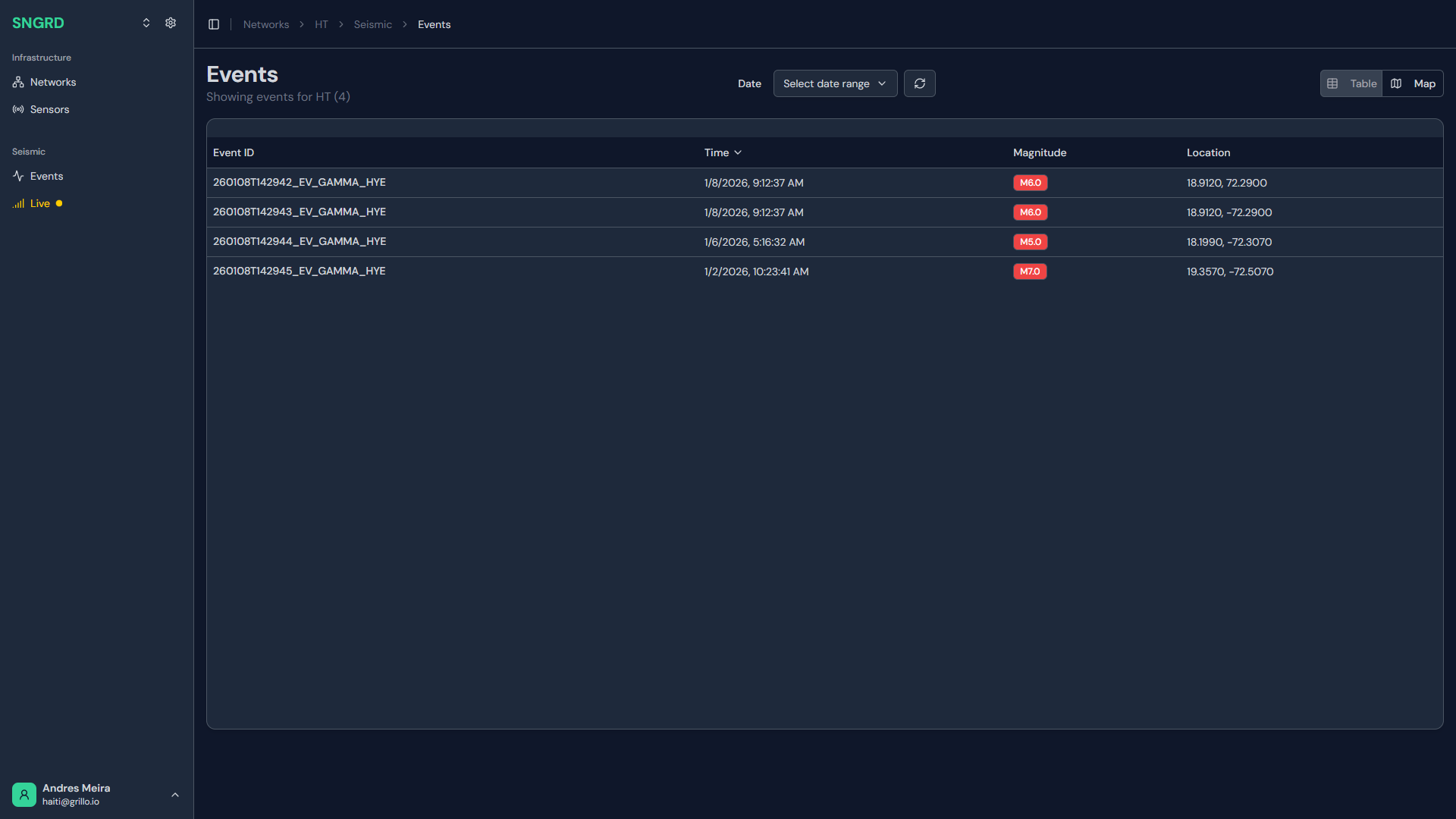Select the M7.0 magnitude badge
Screen dimensions: 1456x819
pyautogui.click(x=1029, y=271)
